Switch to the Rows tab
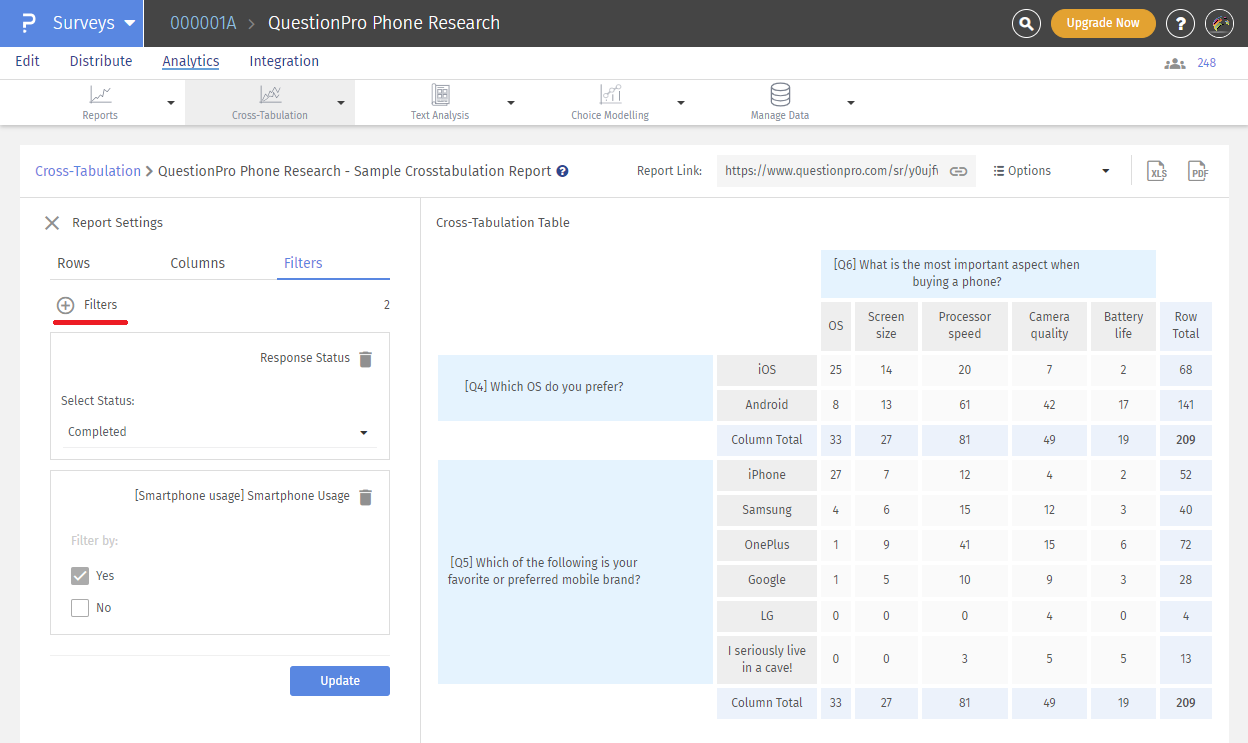 coord(74,263)
